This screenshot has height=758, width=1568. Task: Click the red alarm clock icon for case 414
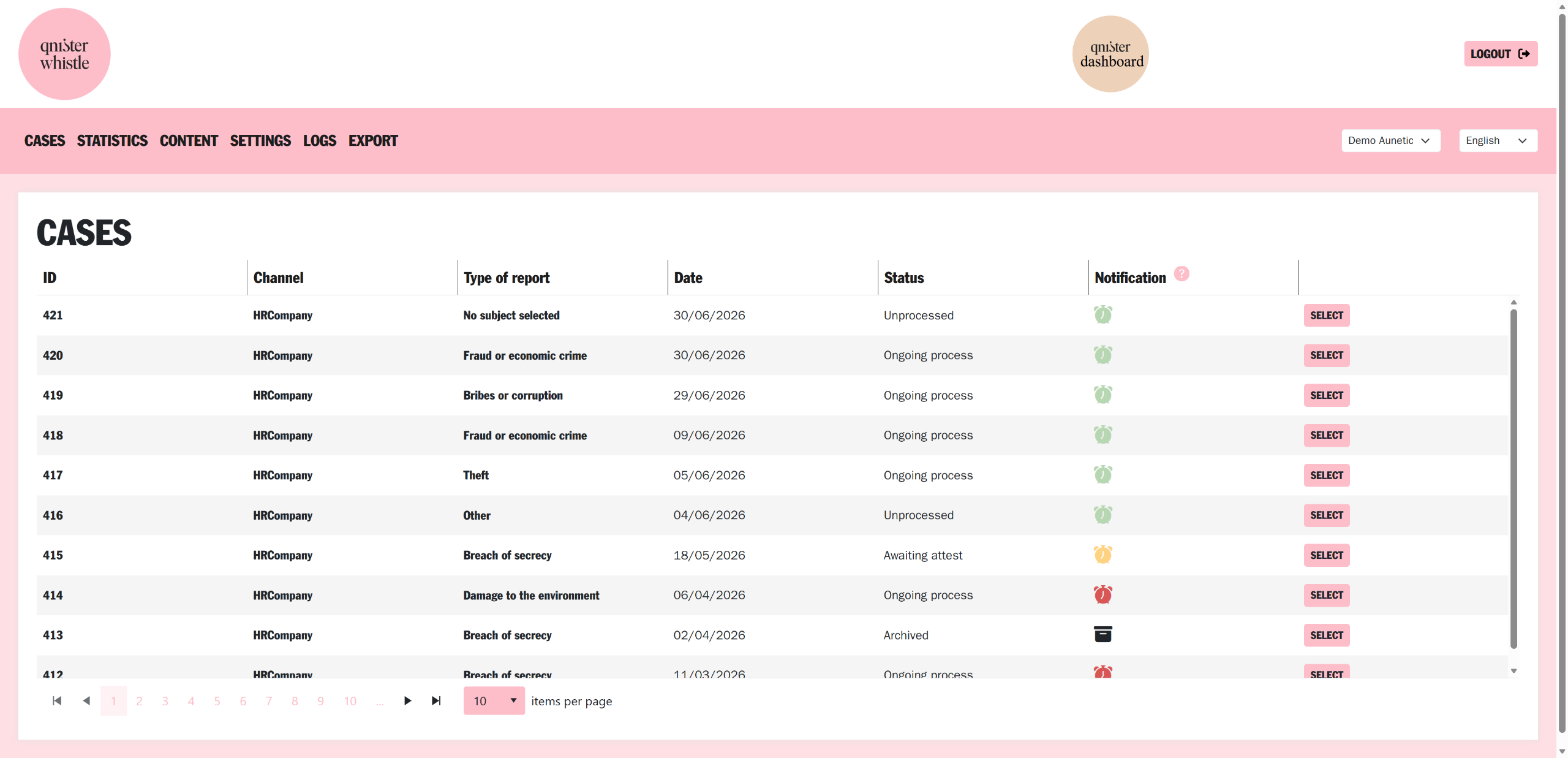[1102, 594]
